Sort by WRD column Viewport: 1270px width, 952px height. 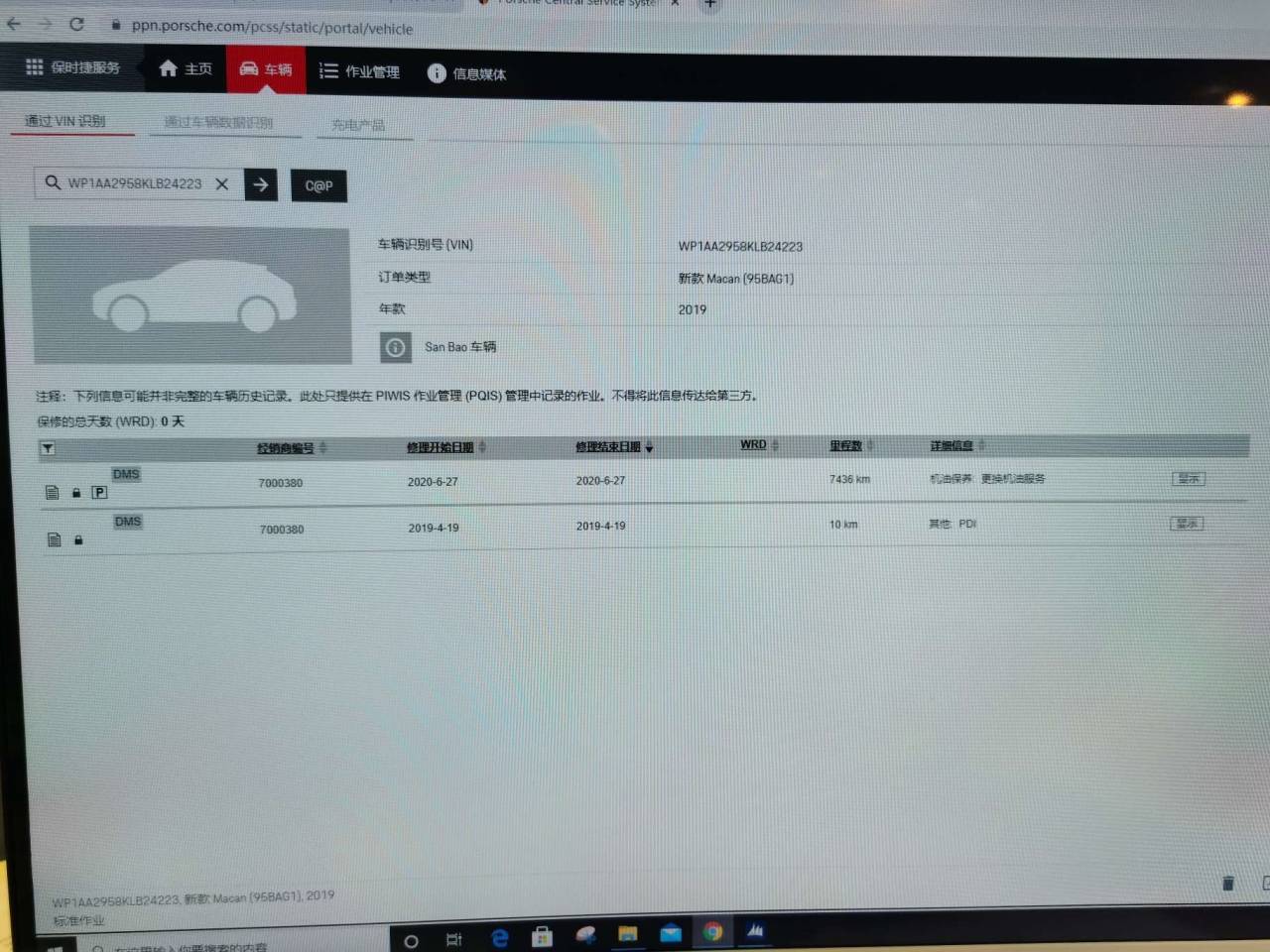(x=754, y=444)
